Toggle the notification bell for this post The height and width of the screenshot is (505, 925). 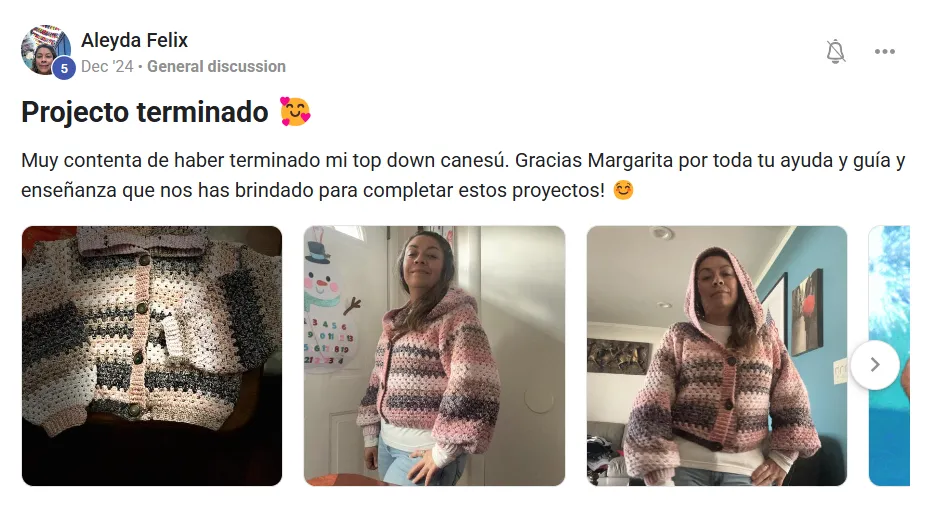pos(835,52)
